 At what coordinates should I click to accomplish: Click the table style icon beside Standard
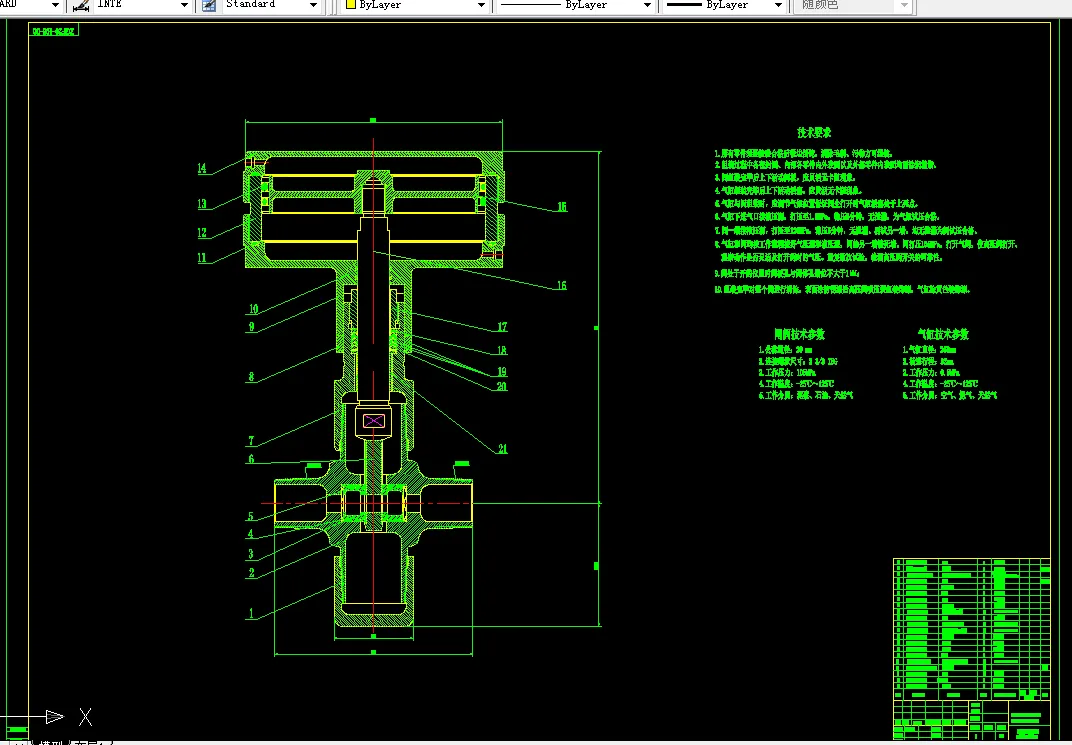click(x=209, y=5)
